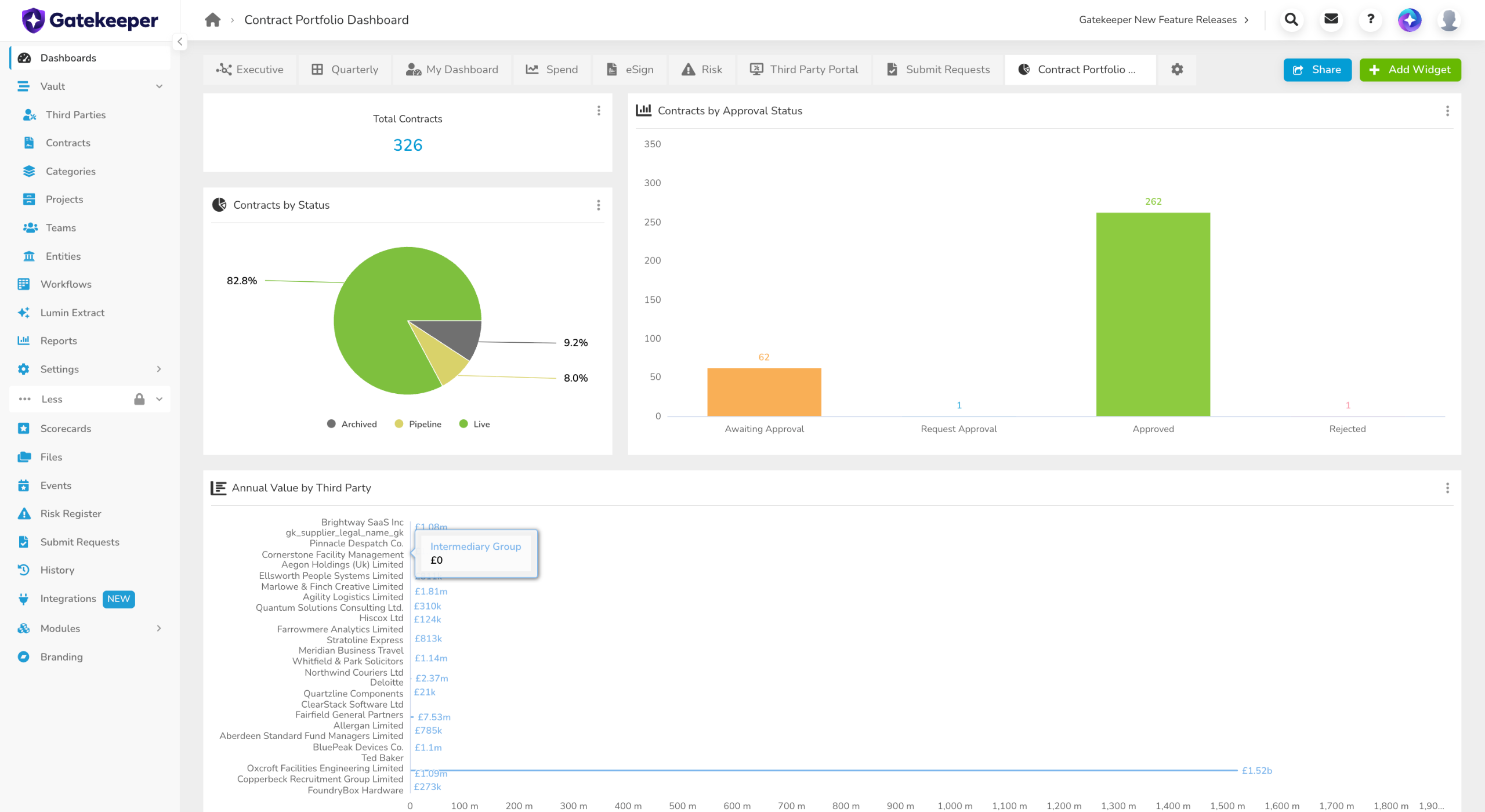The image size is (1485, 812).
Task: Expand the Modules submenu
Action: 159,628
